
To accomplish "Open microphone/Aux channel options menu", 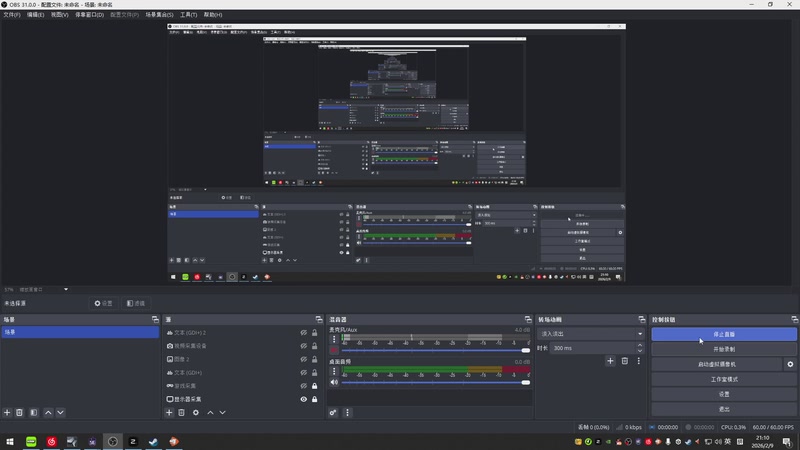I will [334, 341].
